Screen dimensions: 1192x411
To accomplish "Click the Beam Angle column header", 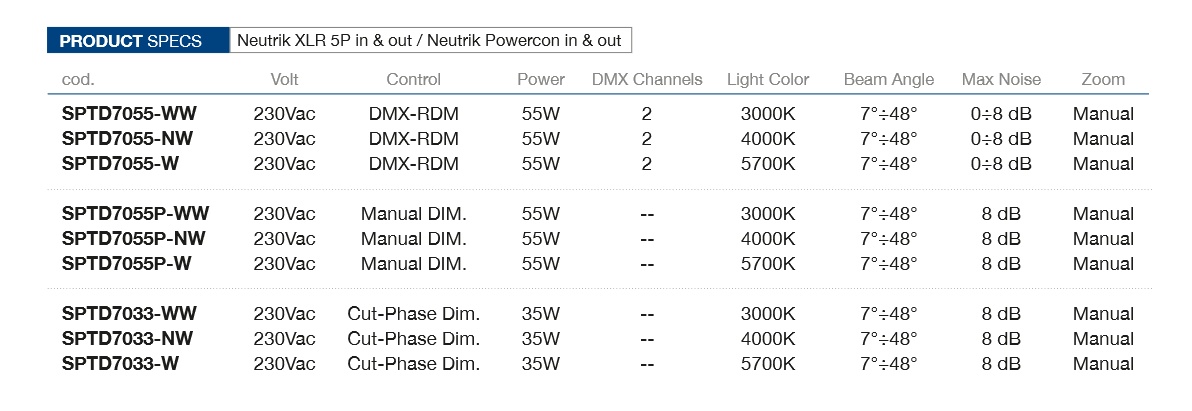I will (889, 79).
